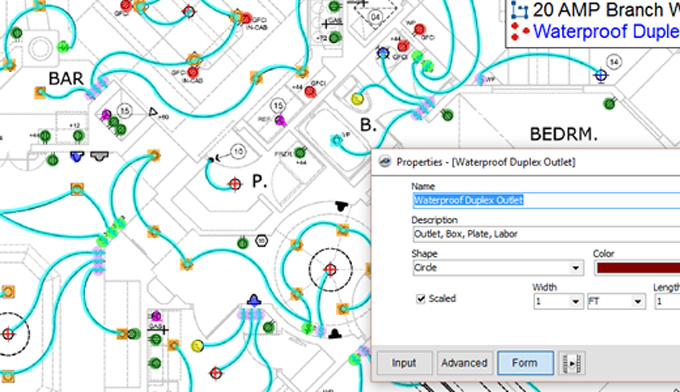Image resolution: width=680 pixels, height=392 pixels.
Task: Select the green marker labeled +72
Action: [x=334, y=38]
